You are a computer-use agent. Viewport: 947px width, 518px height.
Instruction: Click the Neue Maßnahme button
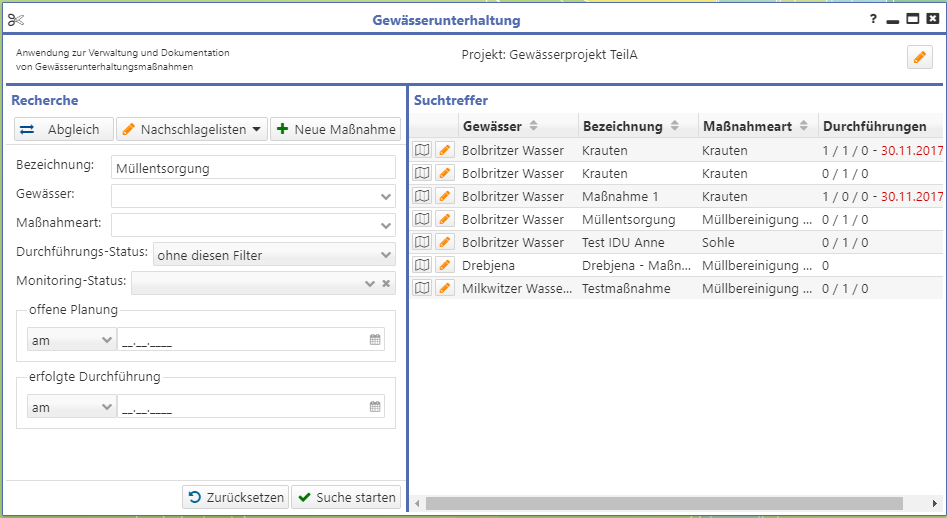335,129
